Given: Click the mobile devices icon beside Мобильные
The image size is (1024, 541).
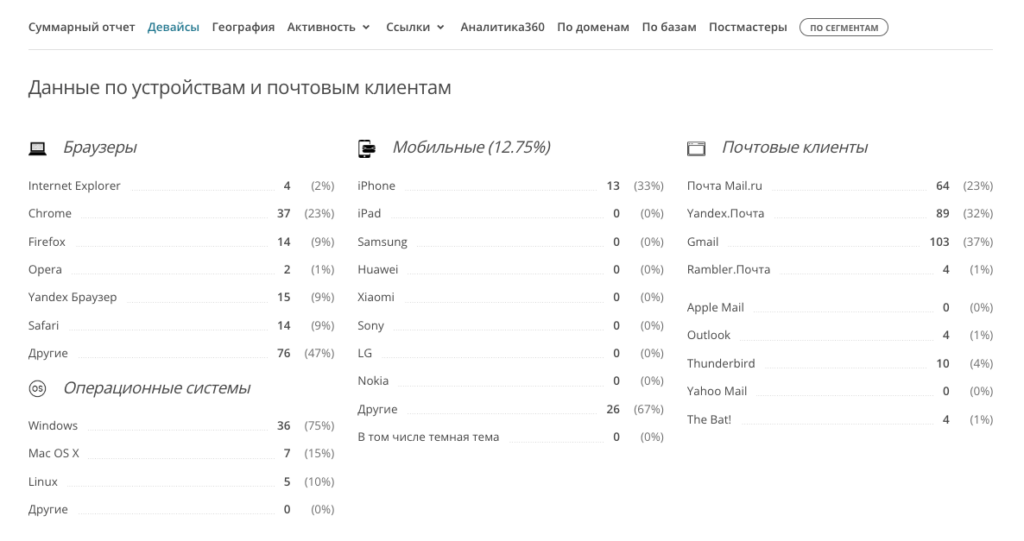Looking at the screenshot, I should click(x=367, y=149).
